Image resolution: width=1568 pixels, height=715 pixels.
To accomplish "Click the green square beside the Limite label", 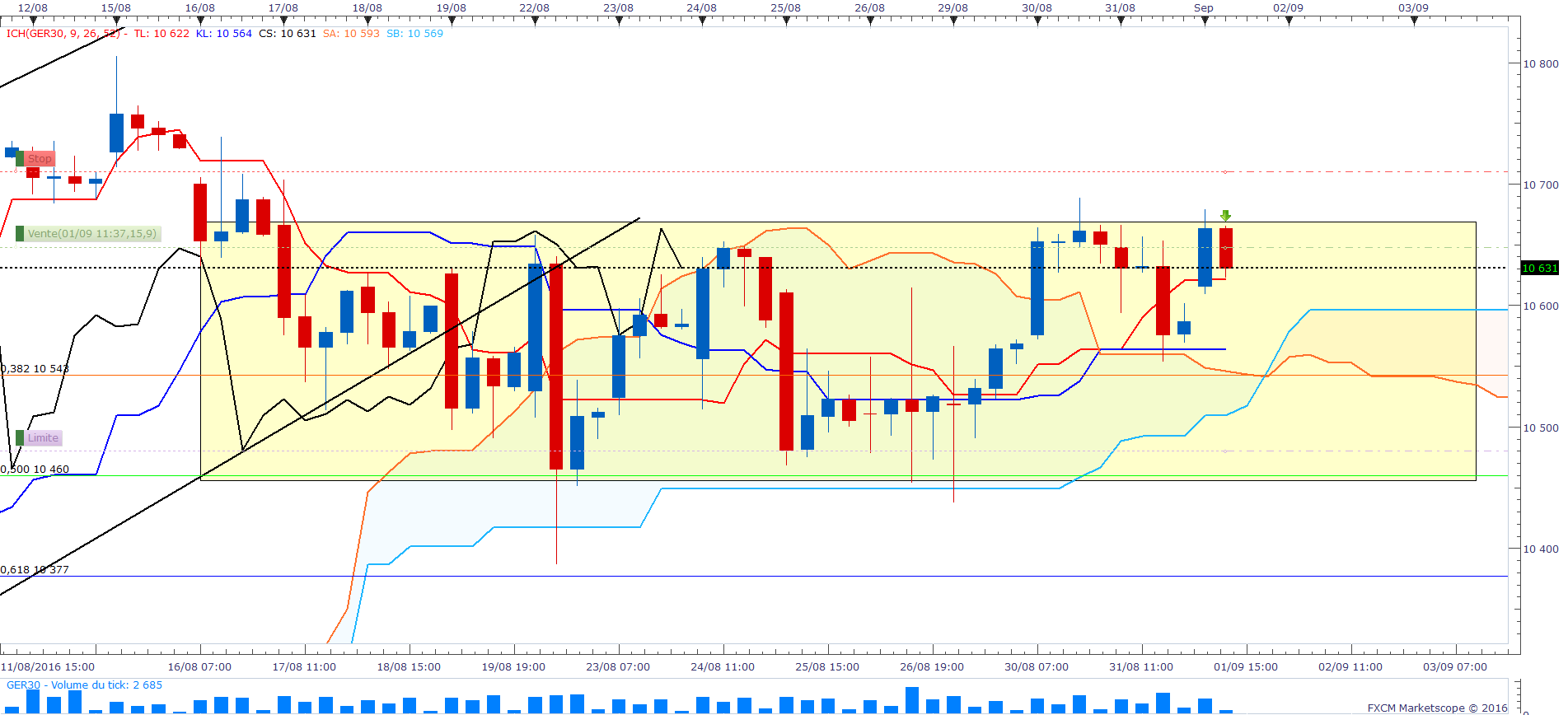I will [x=20, y=438].
